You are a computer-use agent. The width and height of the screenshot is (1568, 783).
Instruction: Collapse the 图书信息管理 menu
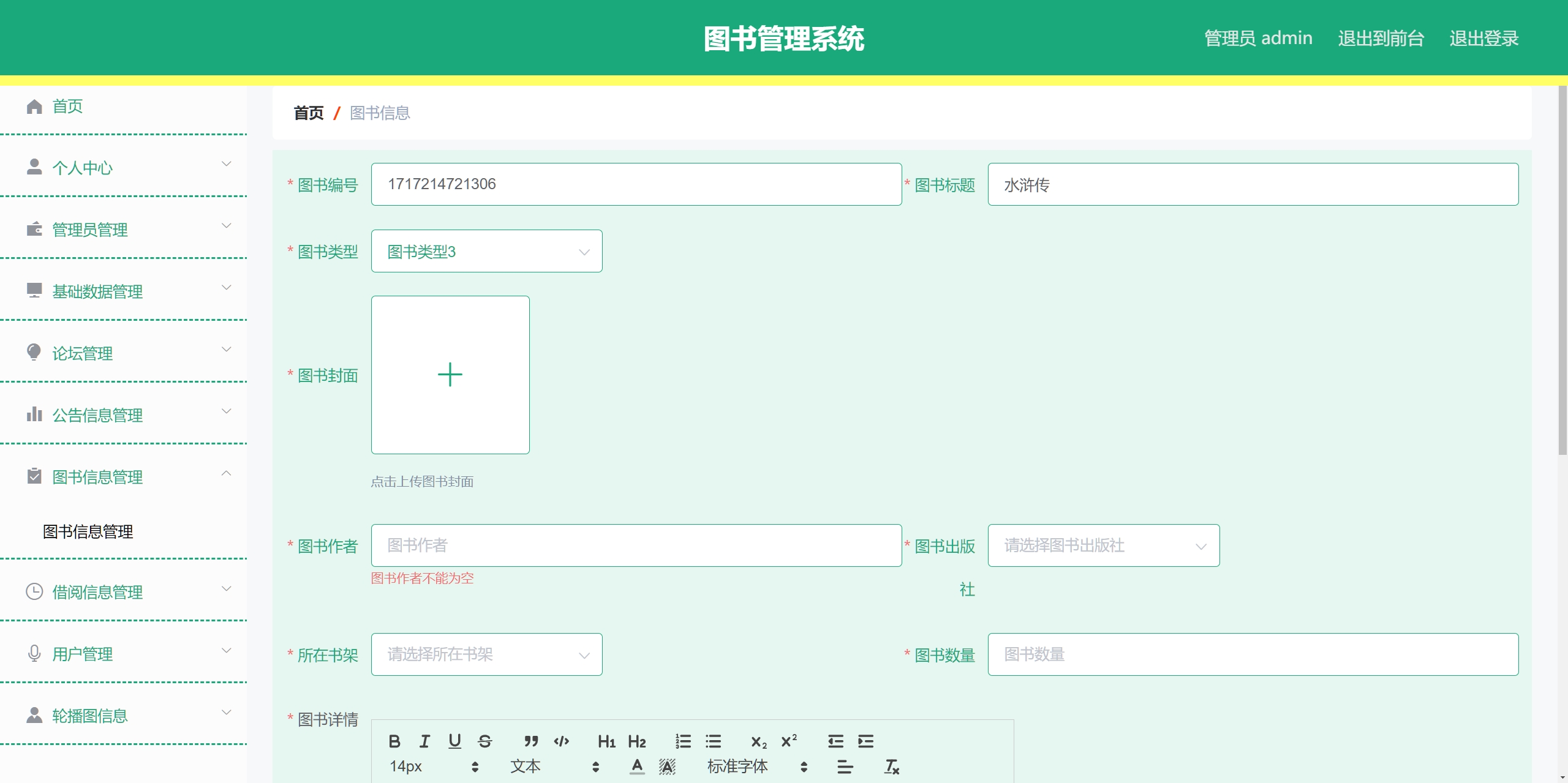[226, 473]
